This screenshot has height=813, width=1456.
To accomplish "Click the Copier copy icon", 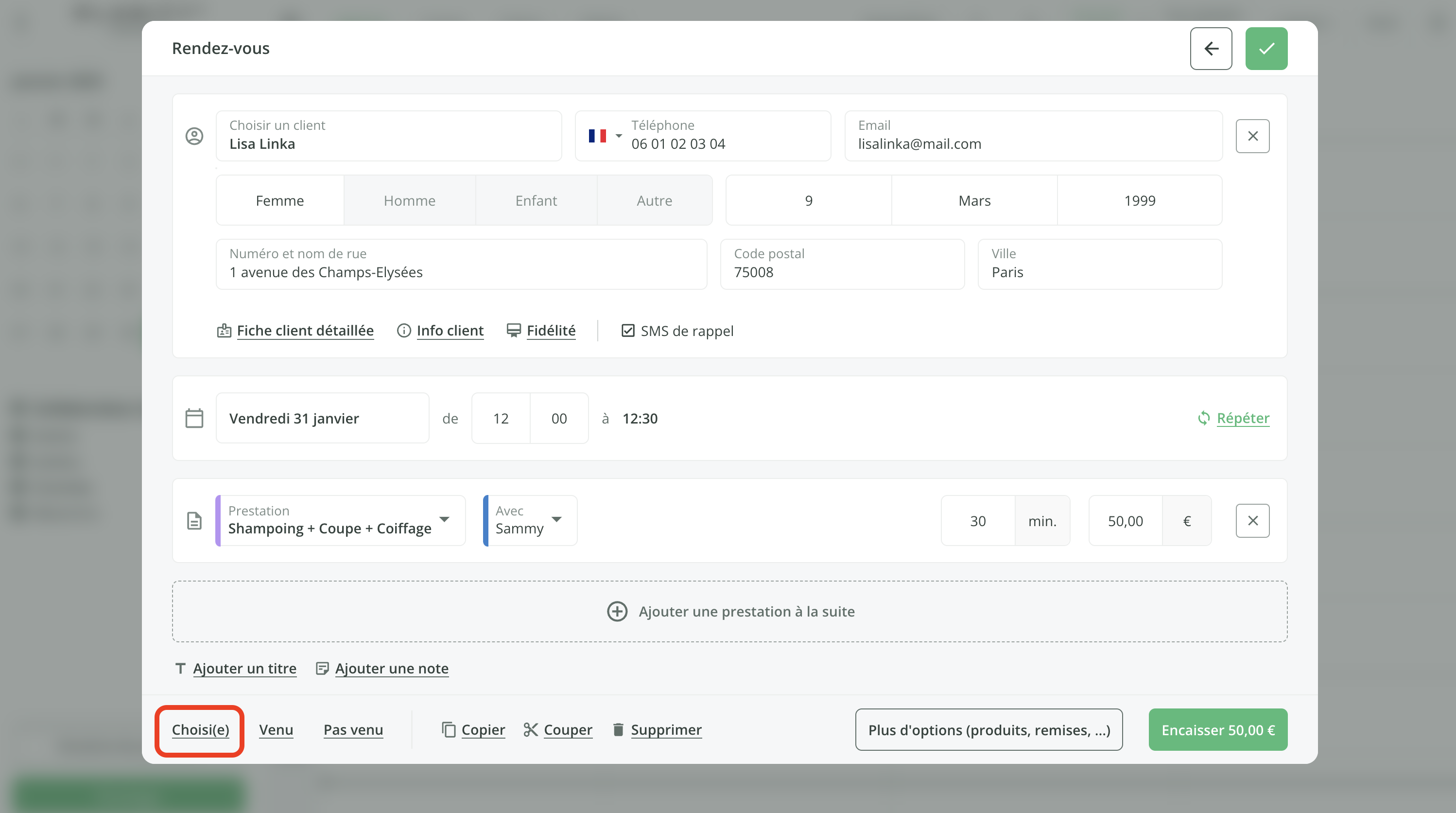I will (448, 730).
